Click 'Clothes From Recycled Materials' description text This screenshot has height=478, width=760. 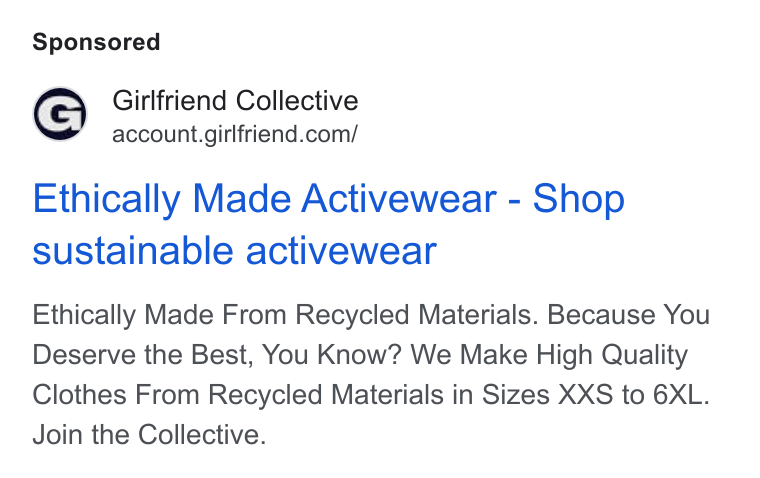pos(238,395)
